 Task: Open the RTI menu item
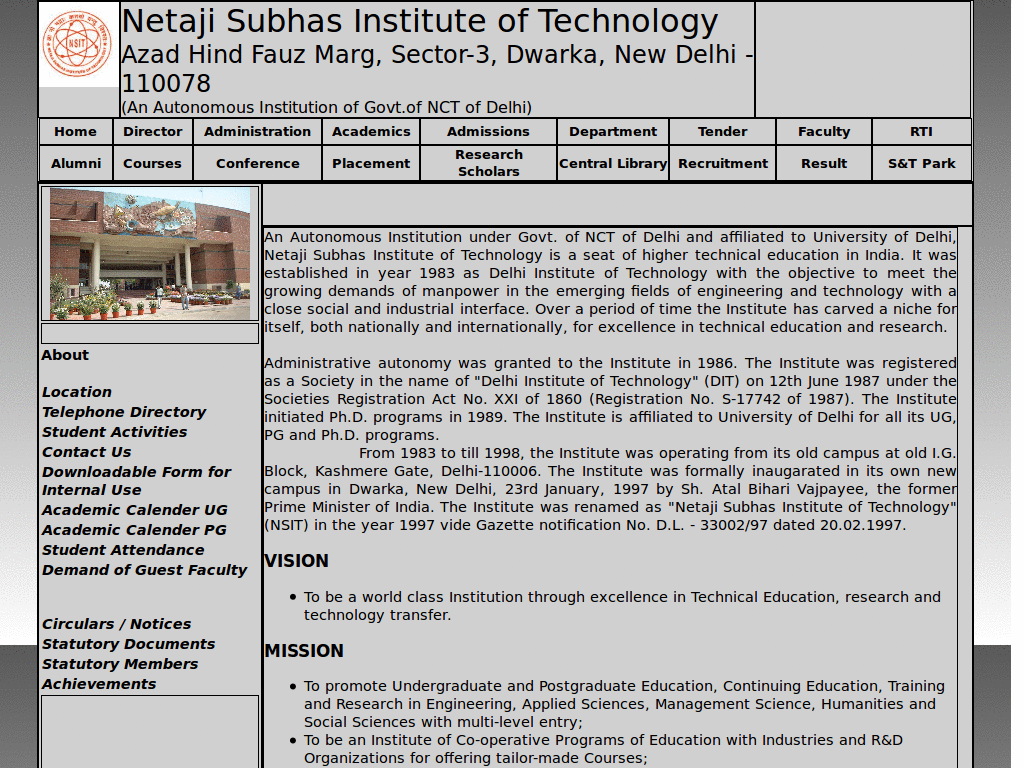[x=921, y=131]
